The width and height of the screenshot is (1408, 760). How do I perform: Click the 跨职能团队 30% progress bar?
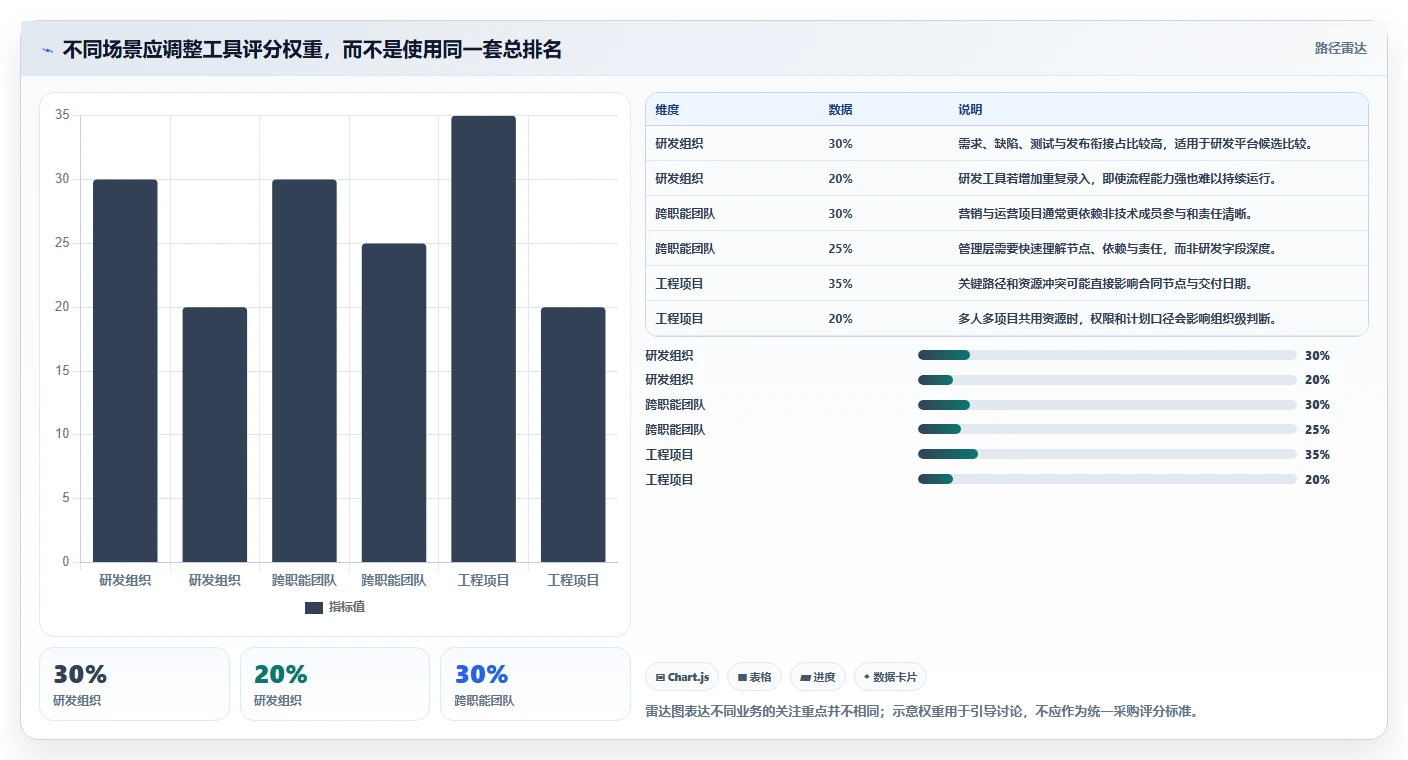[x=1107, y=405]
